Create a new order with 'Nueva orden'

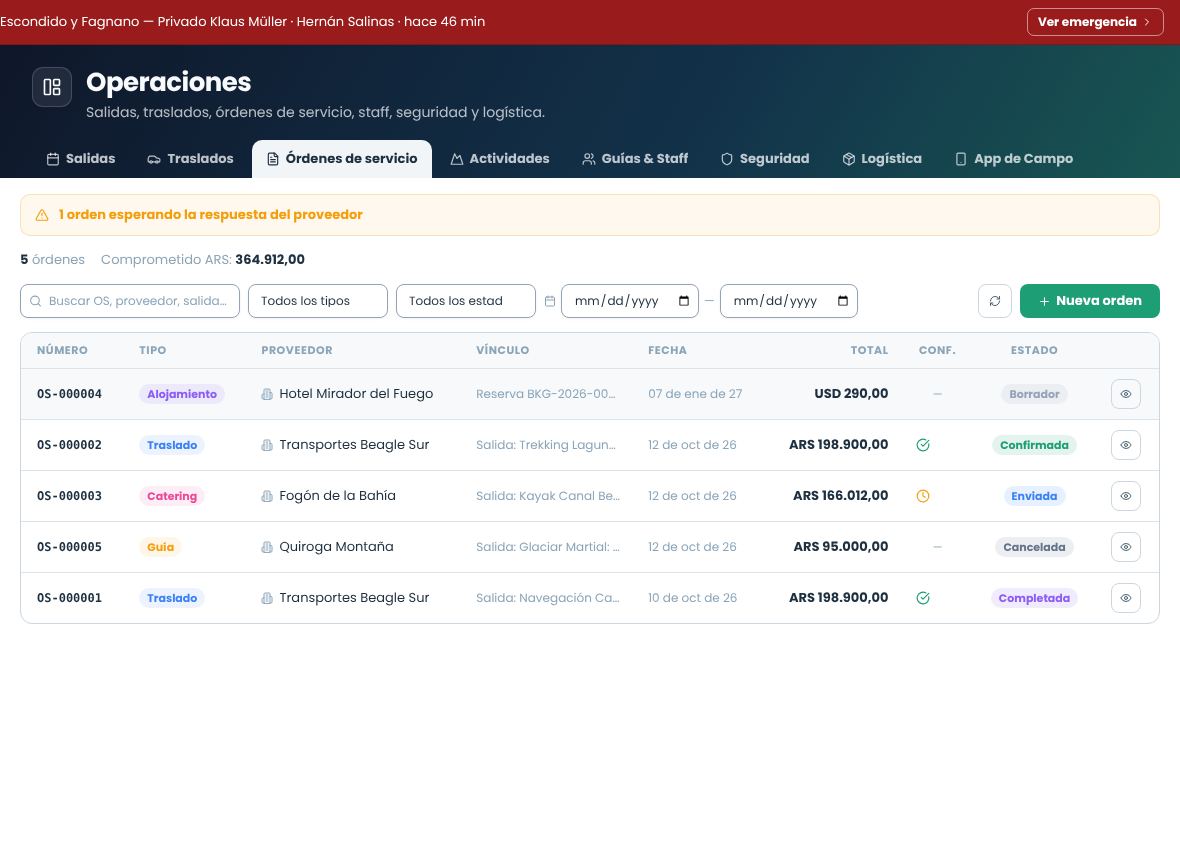[x=1090, y=301]
